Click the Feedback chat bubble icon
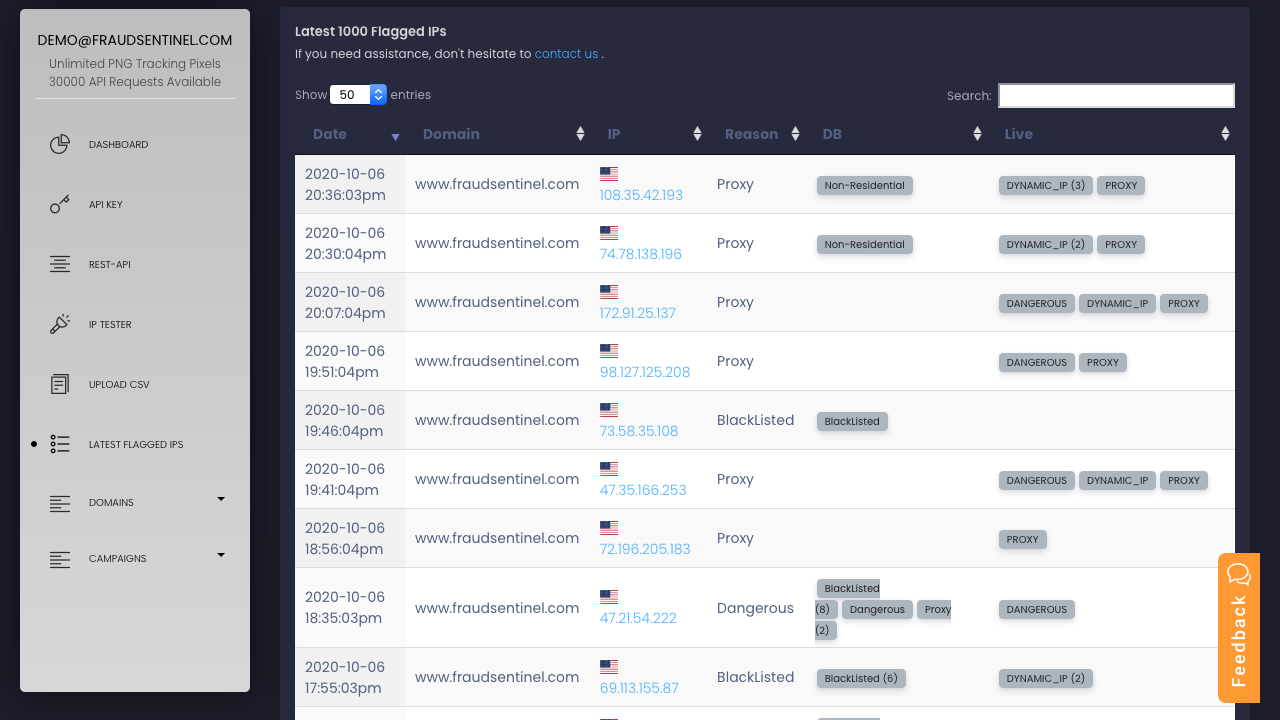 tap(1239, 574)
